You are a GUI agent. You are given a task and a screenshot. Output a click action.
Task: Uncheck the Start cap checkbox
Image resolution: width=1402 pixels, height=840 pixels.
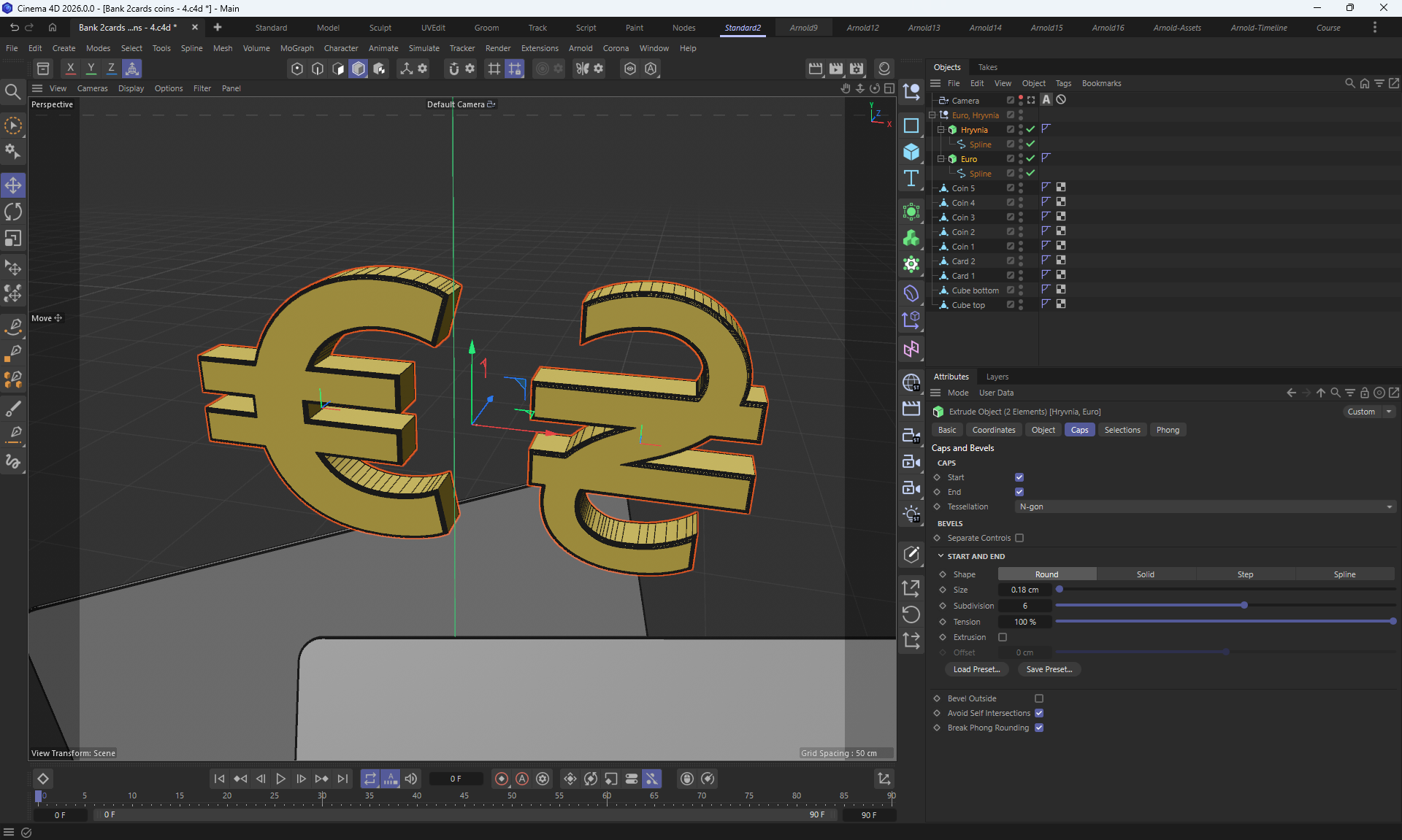(1019, 477)
